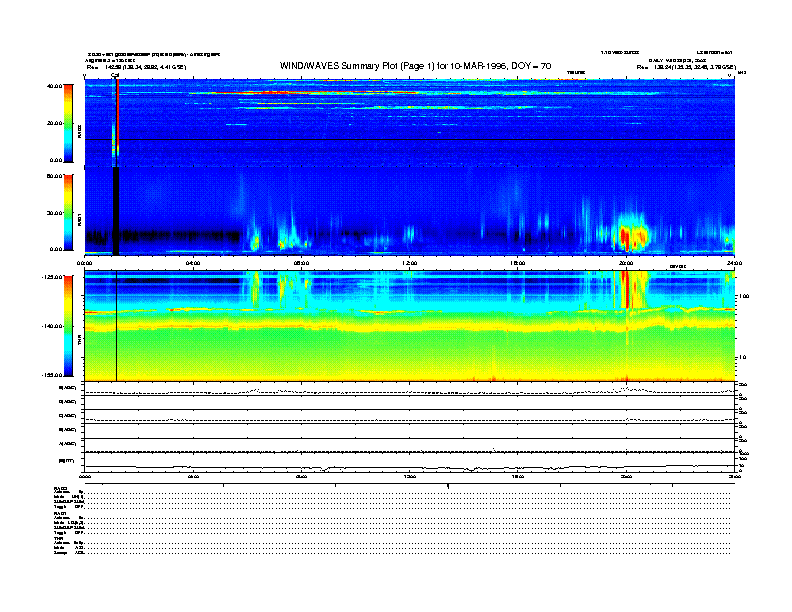
Task: Select the TNR color scale bar
Action: pyautogui.click(x=68, y=326)
